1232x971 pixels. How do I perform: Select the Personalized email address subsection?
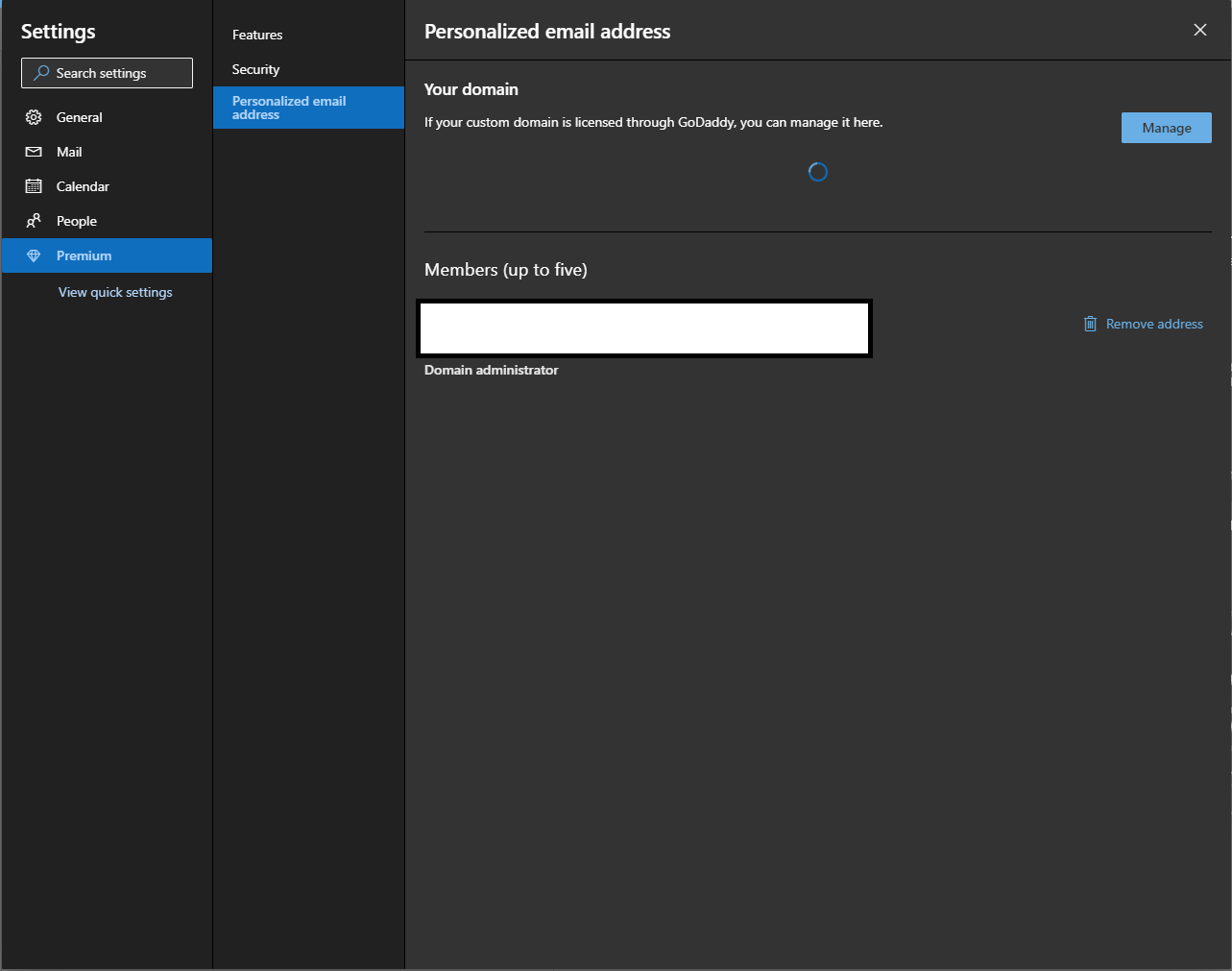click(308, 108)
